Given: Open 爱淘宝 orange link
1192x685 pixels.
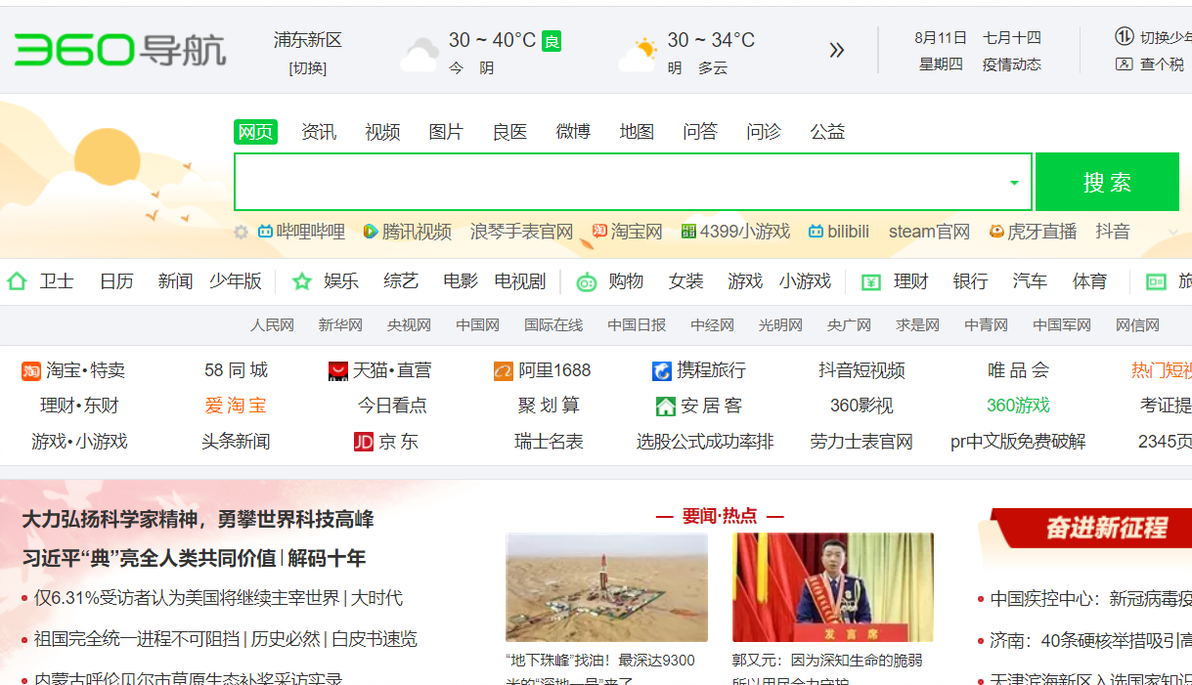Looking at the screenshot, I should point(236,406).
